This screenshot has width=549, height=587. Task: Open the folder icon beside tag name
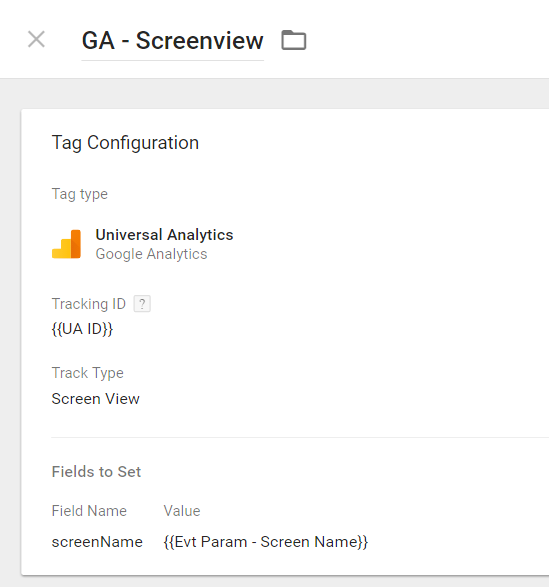pos(294,40)
